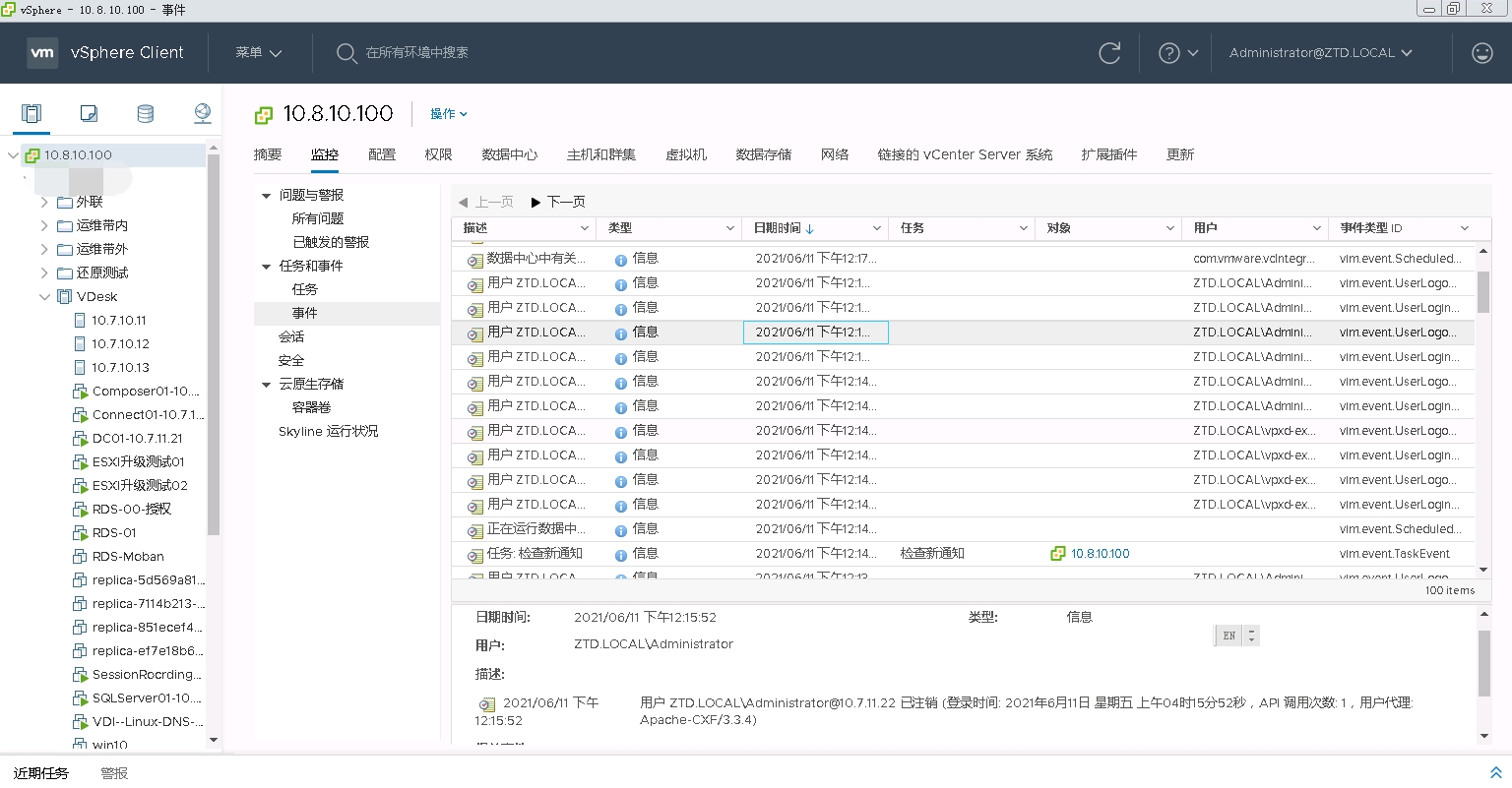Screen dimensions: 1512x788
Task: Click the events table vertical scrollbar
Action: [x=1483, y=292]
